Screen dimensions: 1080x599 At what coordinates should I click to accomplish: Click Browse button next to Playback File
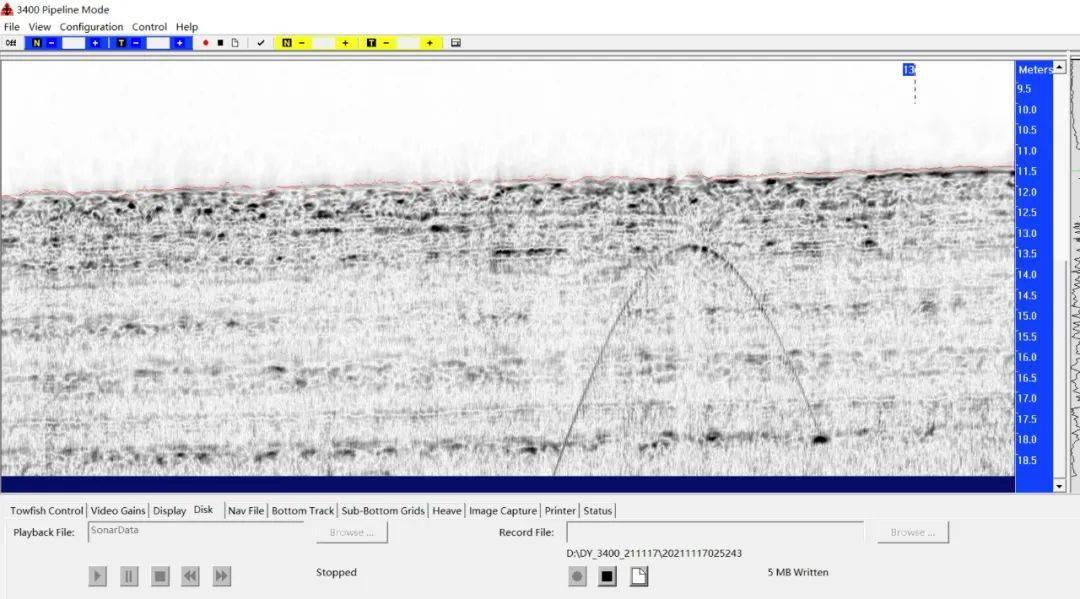point(351,533)
